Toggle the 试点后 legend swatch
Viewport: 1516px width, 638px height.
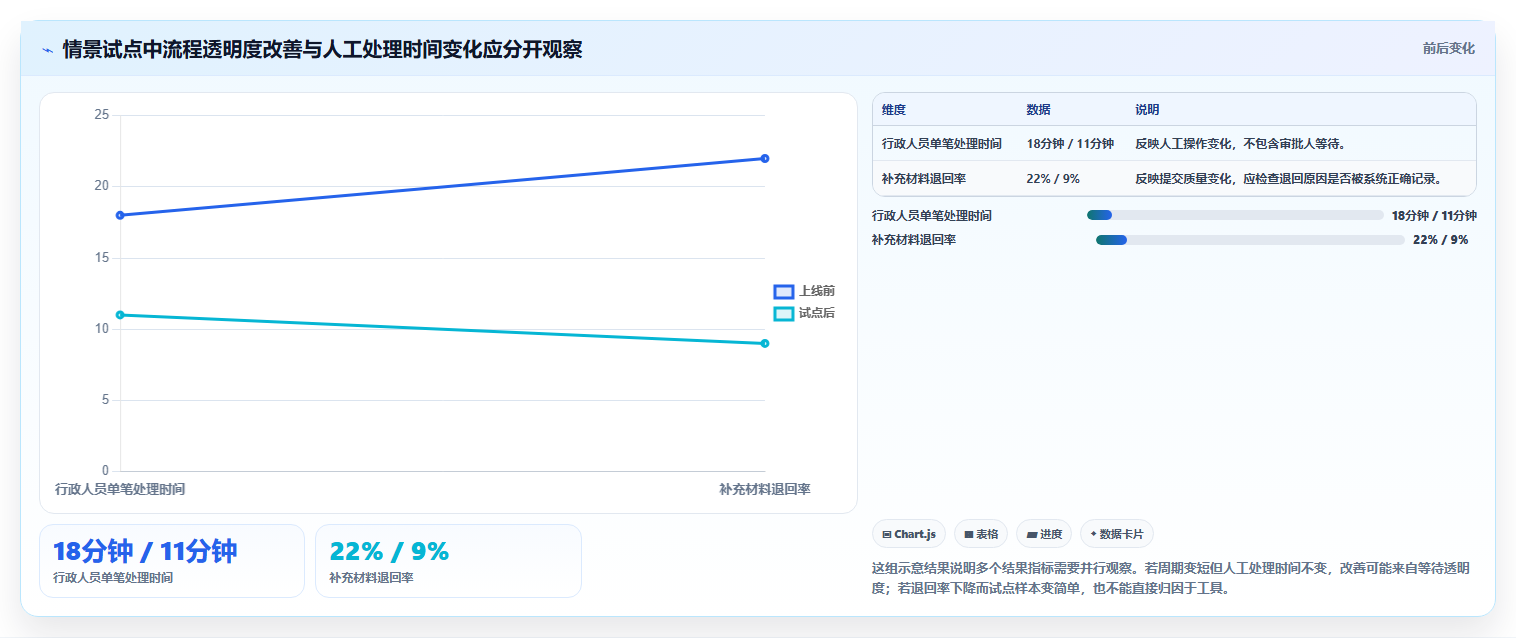pyautogui.click(x=783, y=313)
